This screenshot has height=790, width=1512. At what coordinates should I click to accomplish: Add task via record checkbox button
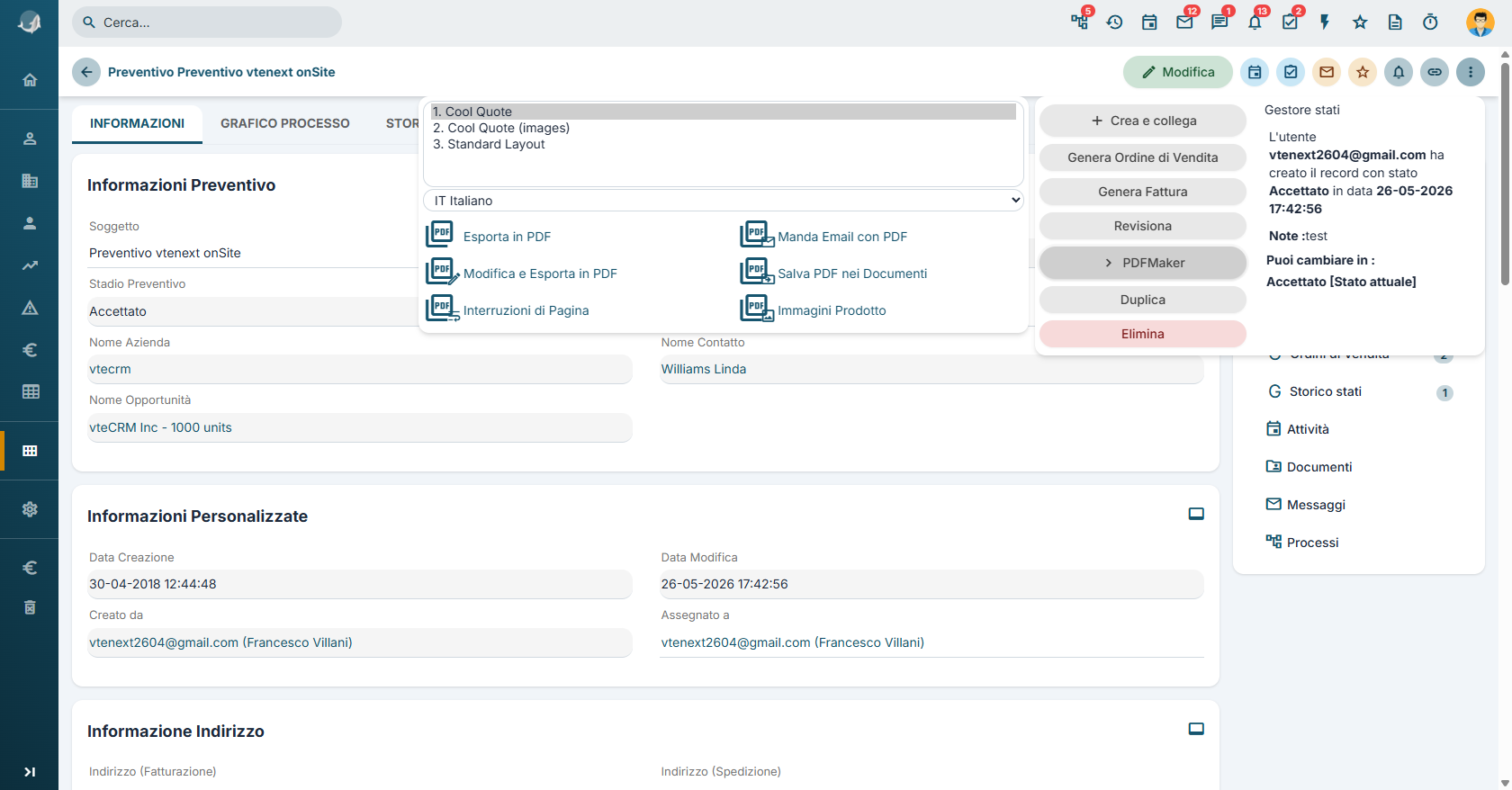coord(1291,72)
